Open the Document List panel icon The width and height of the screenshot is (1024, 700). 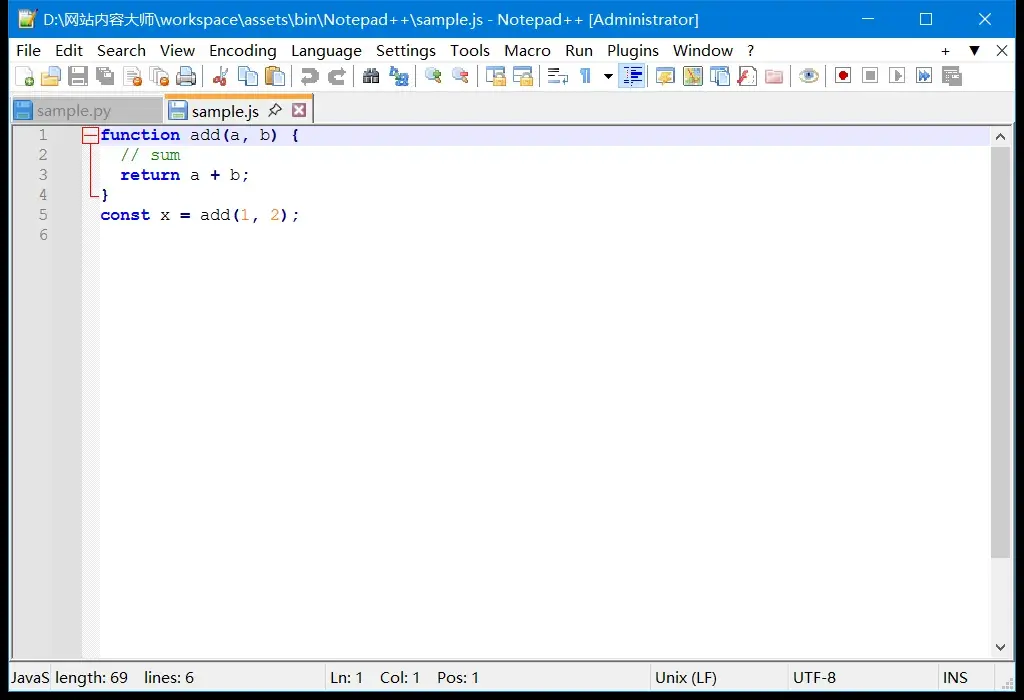coord(720,76)
